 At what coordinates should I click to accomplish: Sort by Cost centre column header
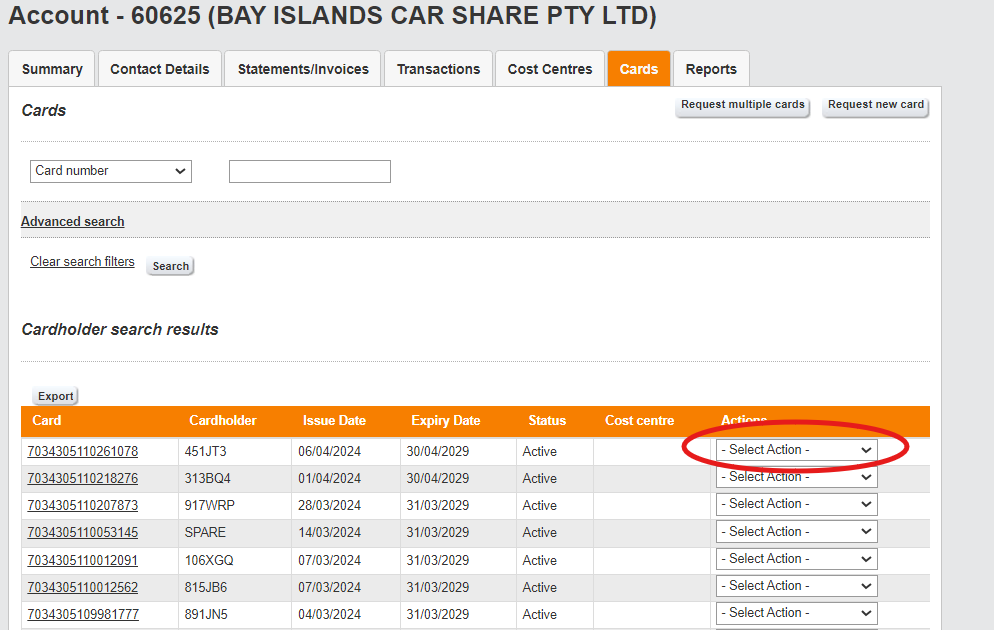click(640, 420)
